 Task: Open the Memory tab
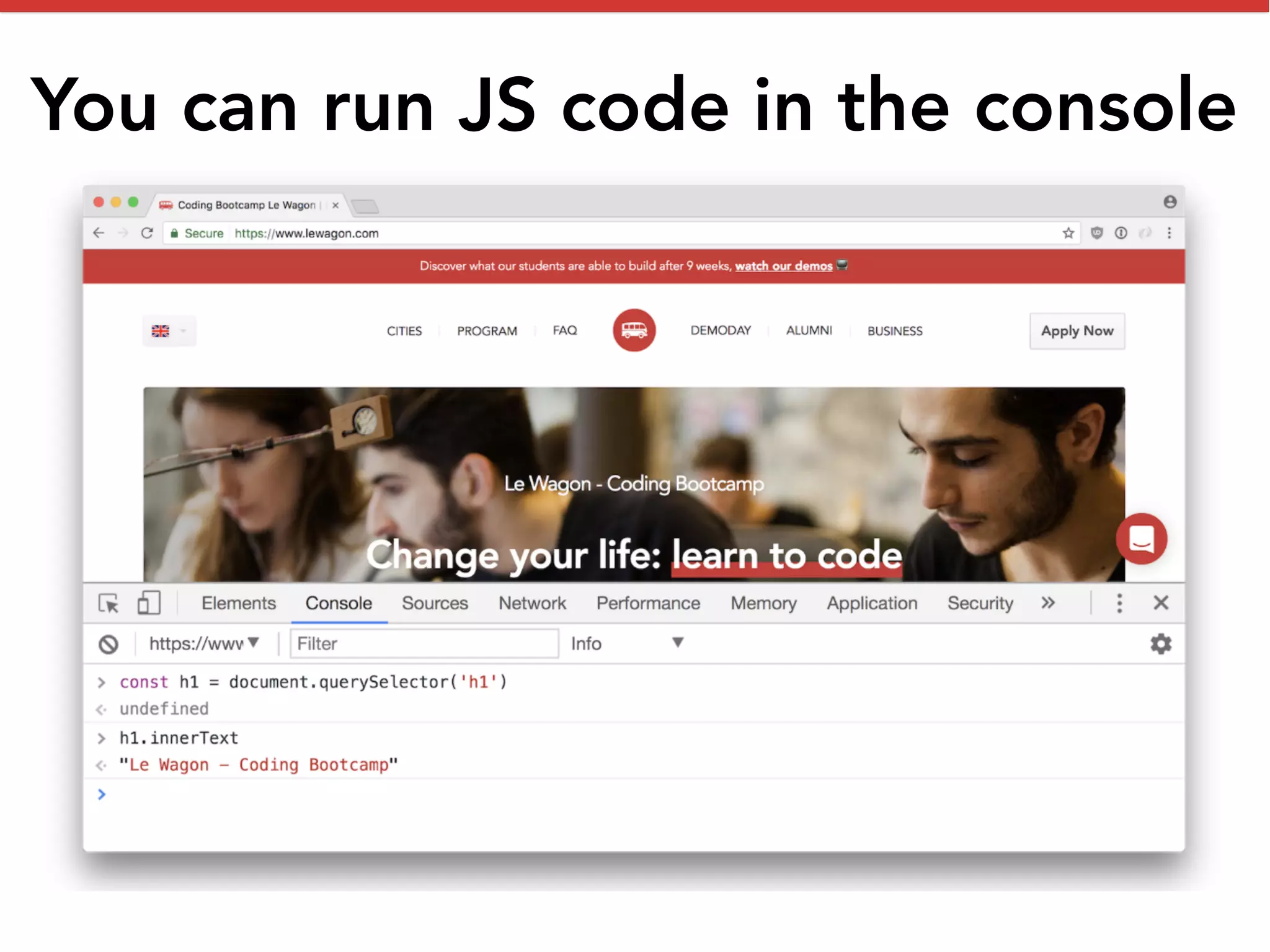(763, 603)
